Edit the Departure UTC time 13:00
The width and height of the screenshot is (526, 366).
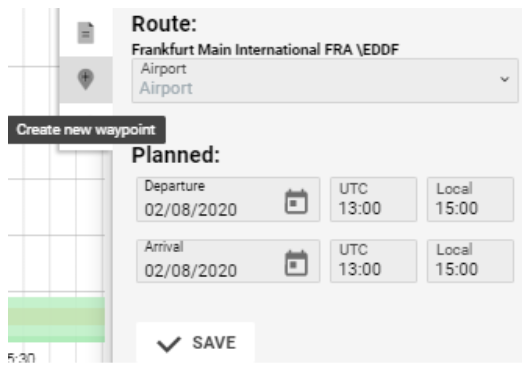pos(373,199)
